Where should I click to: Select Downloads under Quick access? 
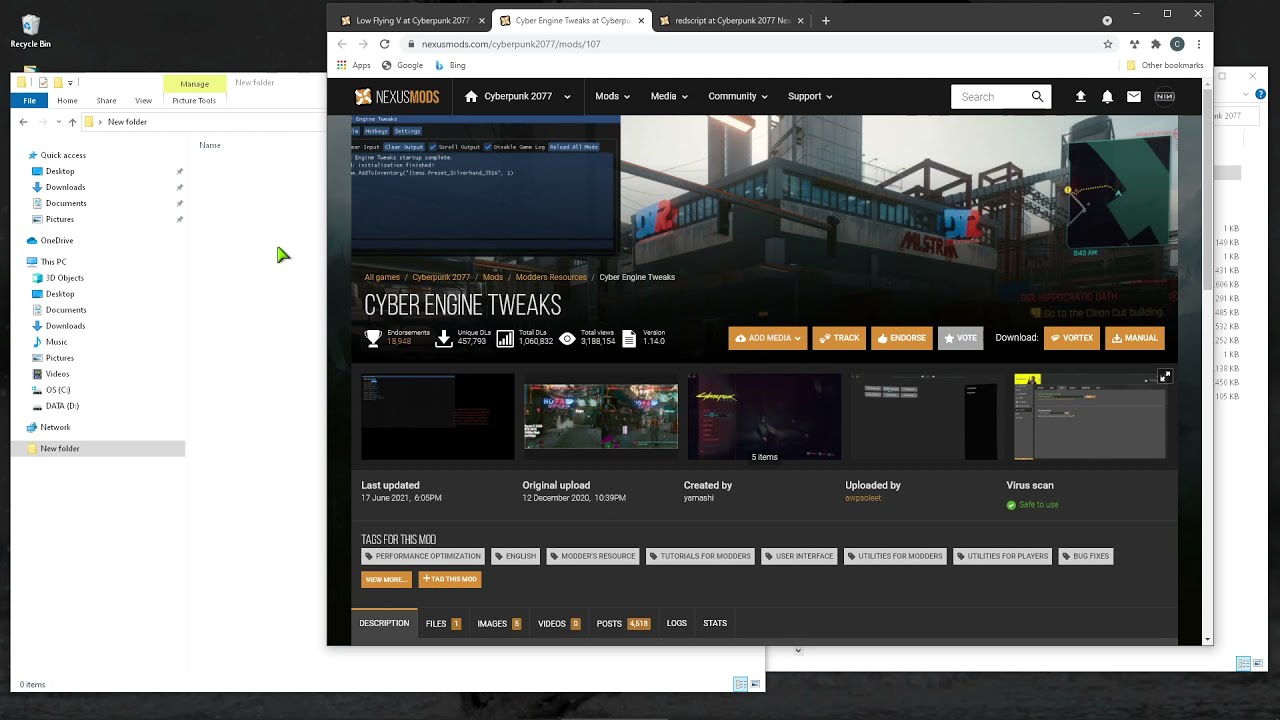click(x=65, y=187)
